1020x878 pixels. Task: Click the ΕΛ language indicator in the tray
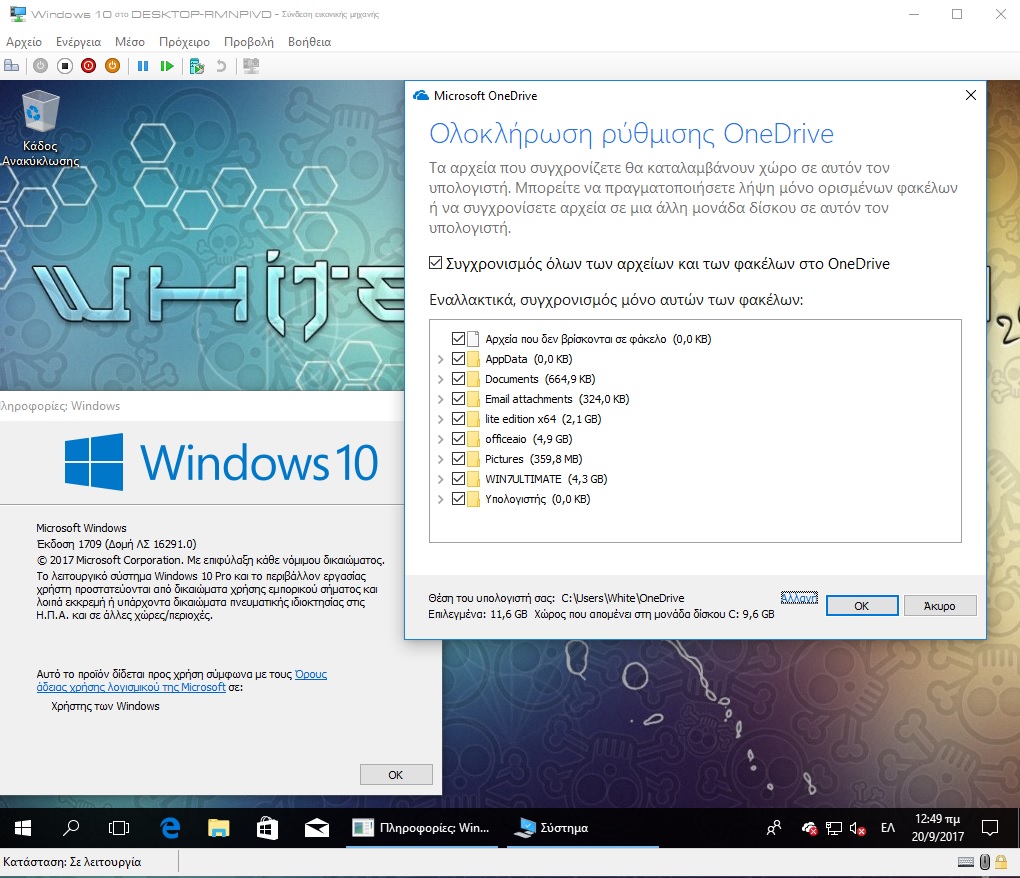(x=888, y=828)
